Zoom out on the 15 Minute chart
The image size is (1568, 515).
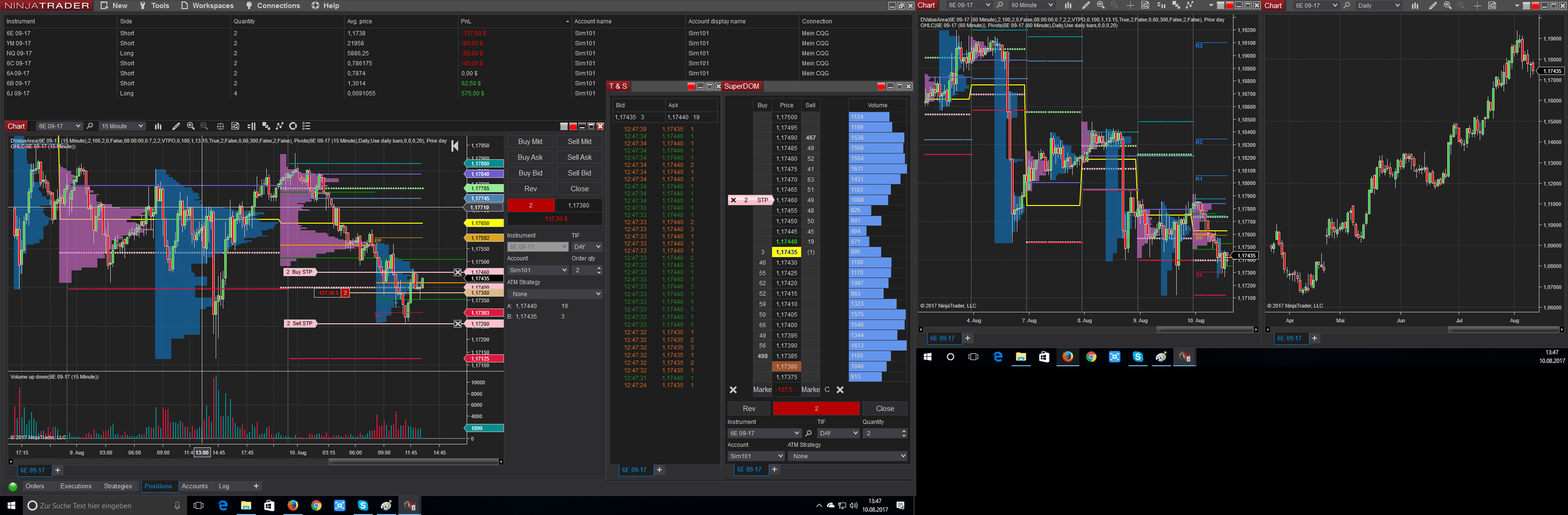(x=205, y=126)
